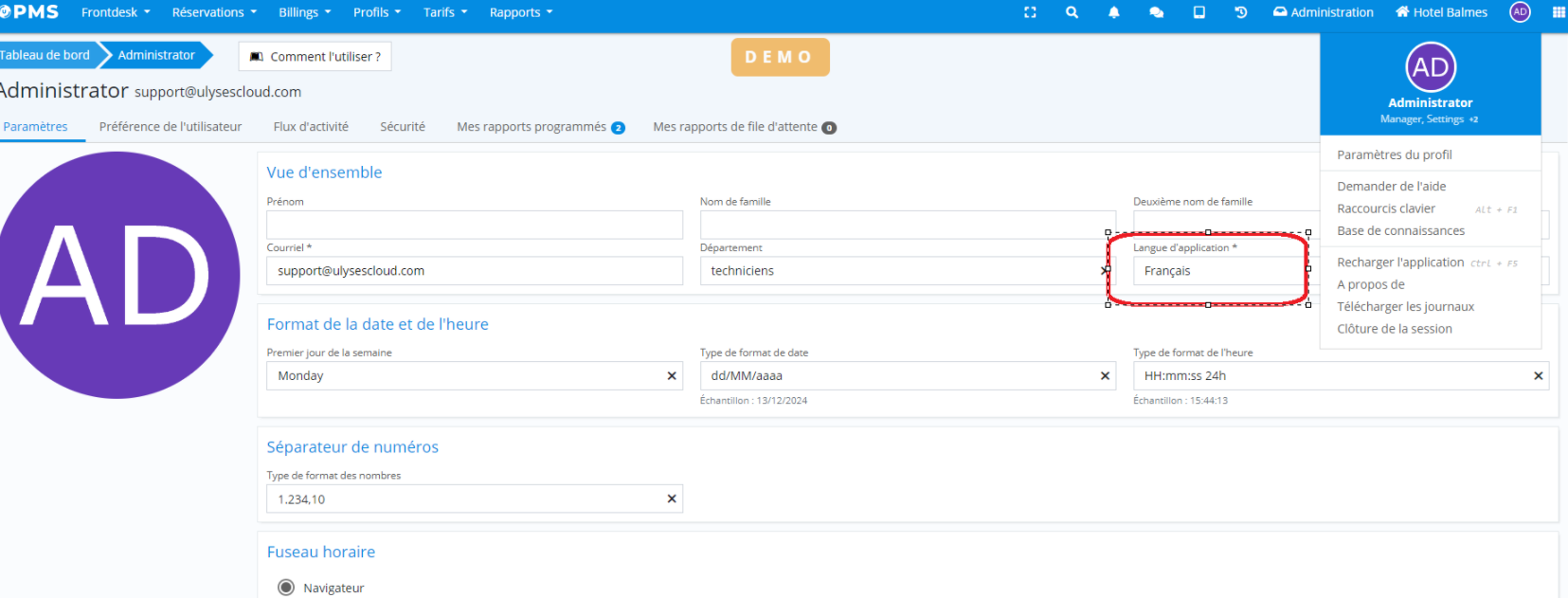This screenshot has width=1568, height=598.
Task: Open the apps grid icon
Action: (x=1559, y=12)
